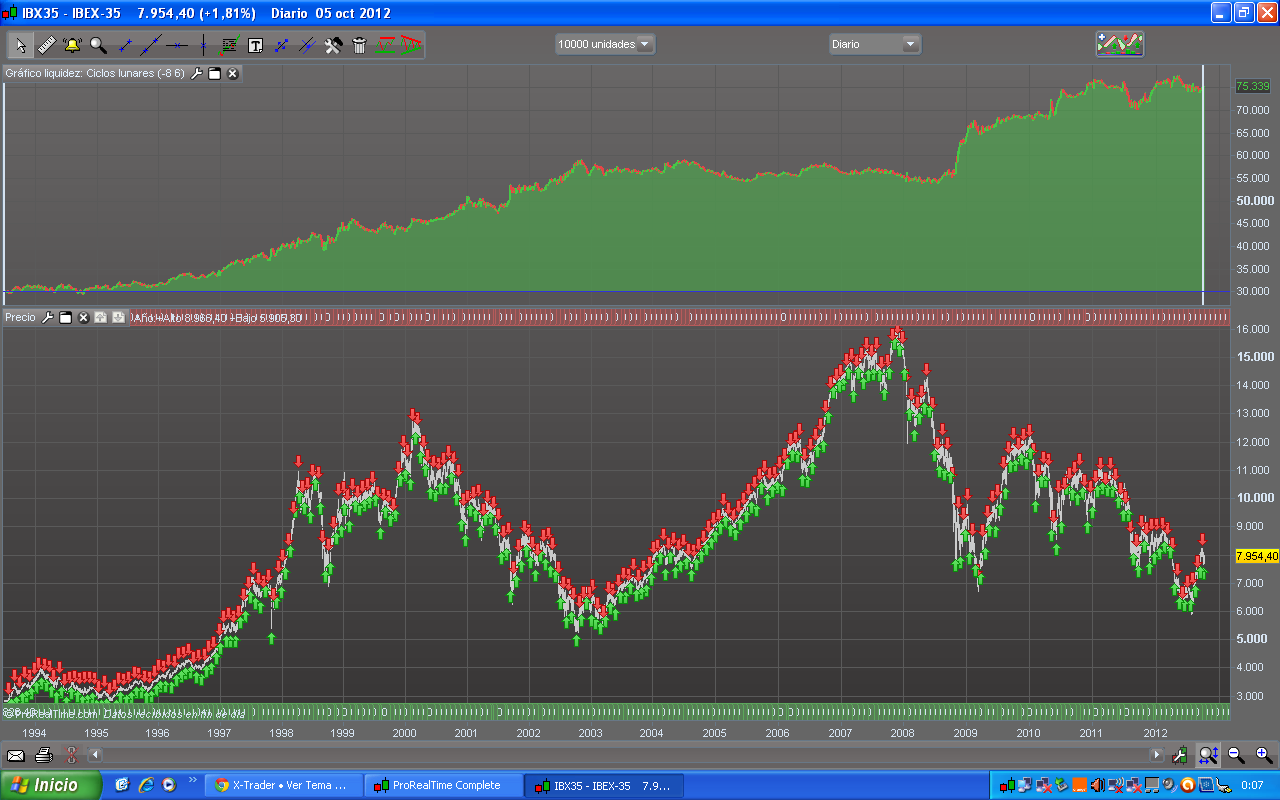
Task: Open the hammer and wrench tools icon
Action: pos(334,45)
